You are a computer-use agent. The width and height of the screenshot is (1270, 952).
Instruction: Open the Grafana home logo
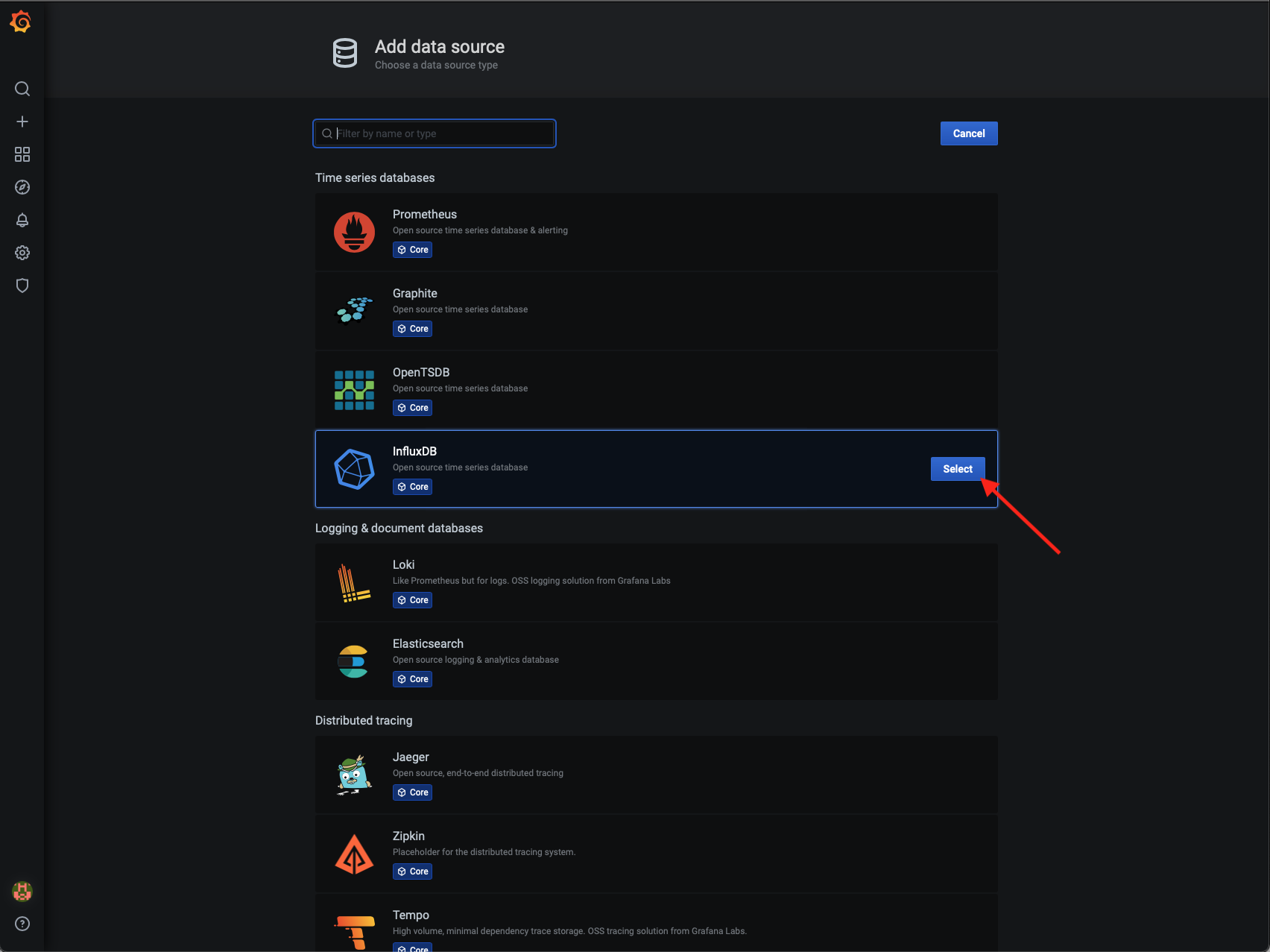(x=21, y=22)
